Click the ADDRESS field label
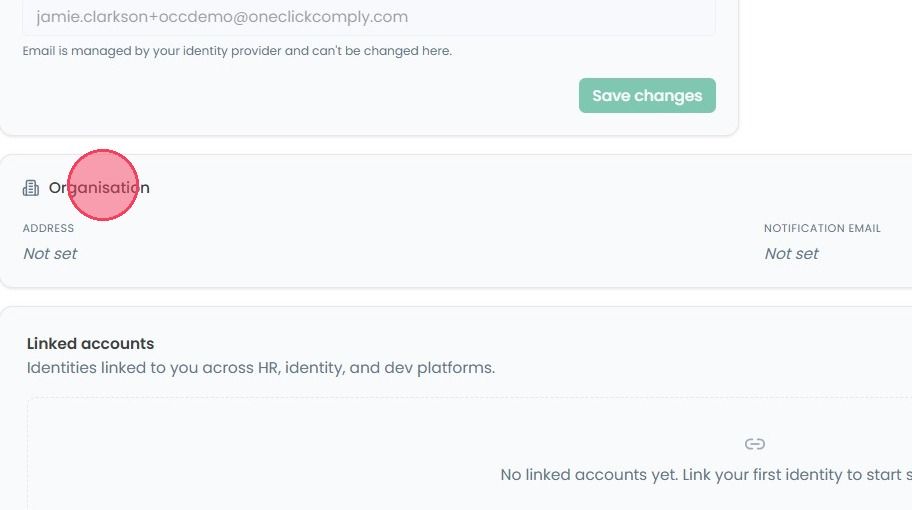912x510 pixels. click(x=48, y=229)
